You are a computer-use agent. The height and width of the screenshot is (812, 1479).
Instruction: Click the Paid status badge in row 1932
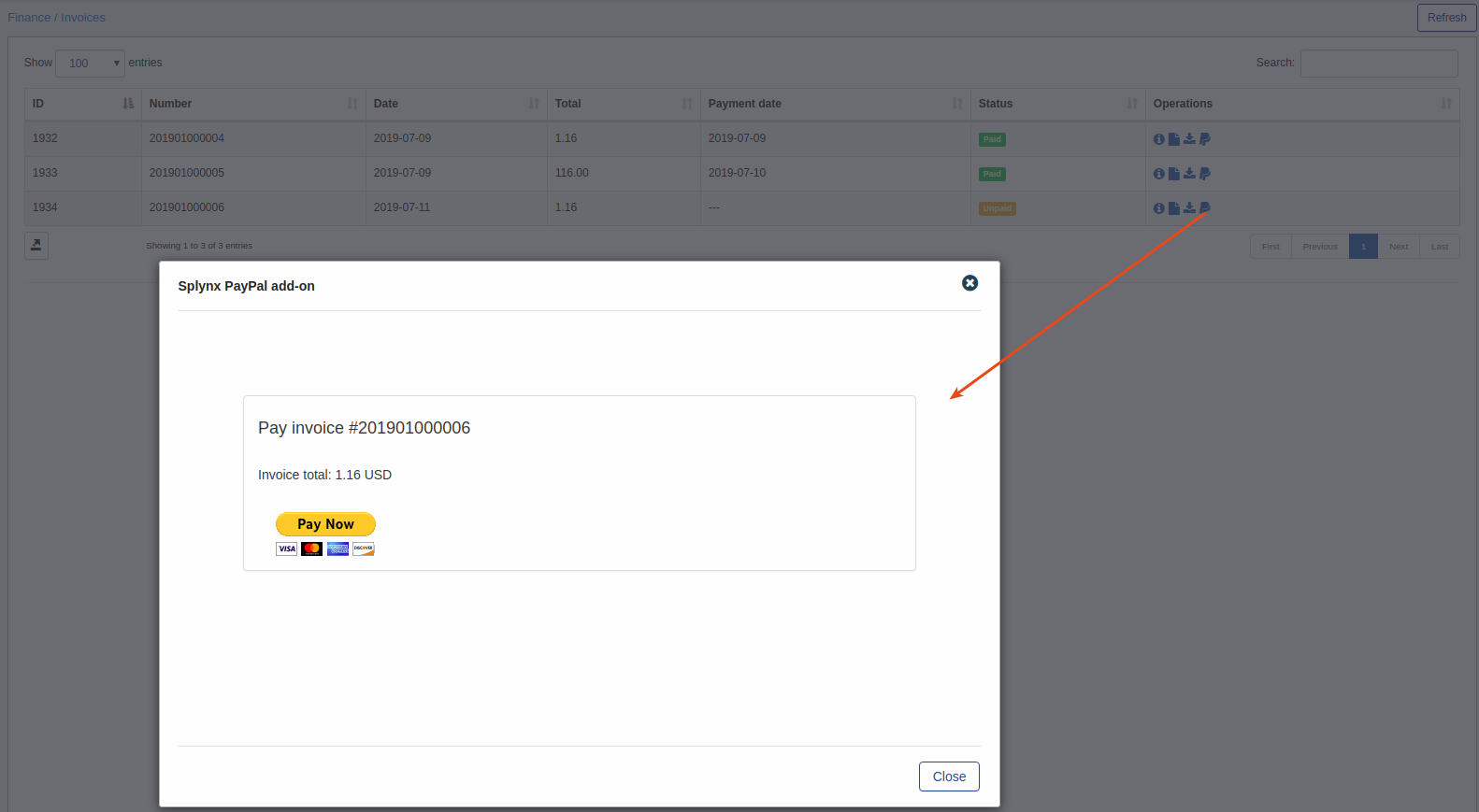coord(992,139)
